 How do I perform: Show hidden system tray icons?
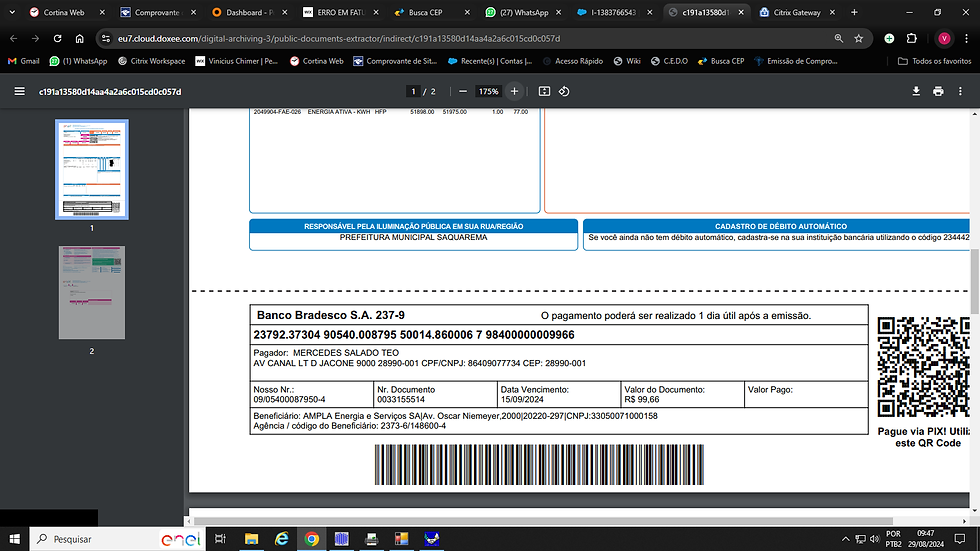click(846, 539)
